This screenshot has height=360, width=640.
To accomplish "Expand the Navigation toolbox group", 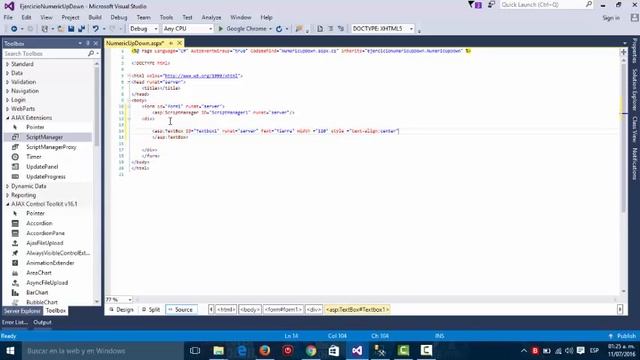I will [7, 91].
